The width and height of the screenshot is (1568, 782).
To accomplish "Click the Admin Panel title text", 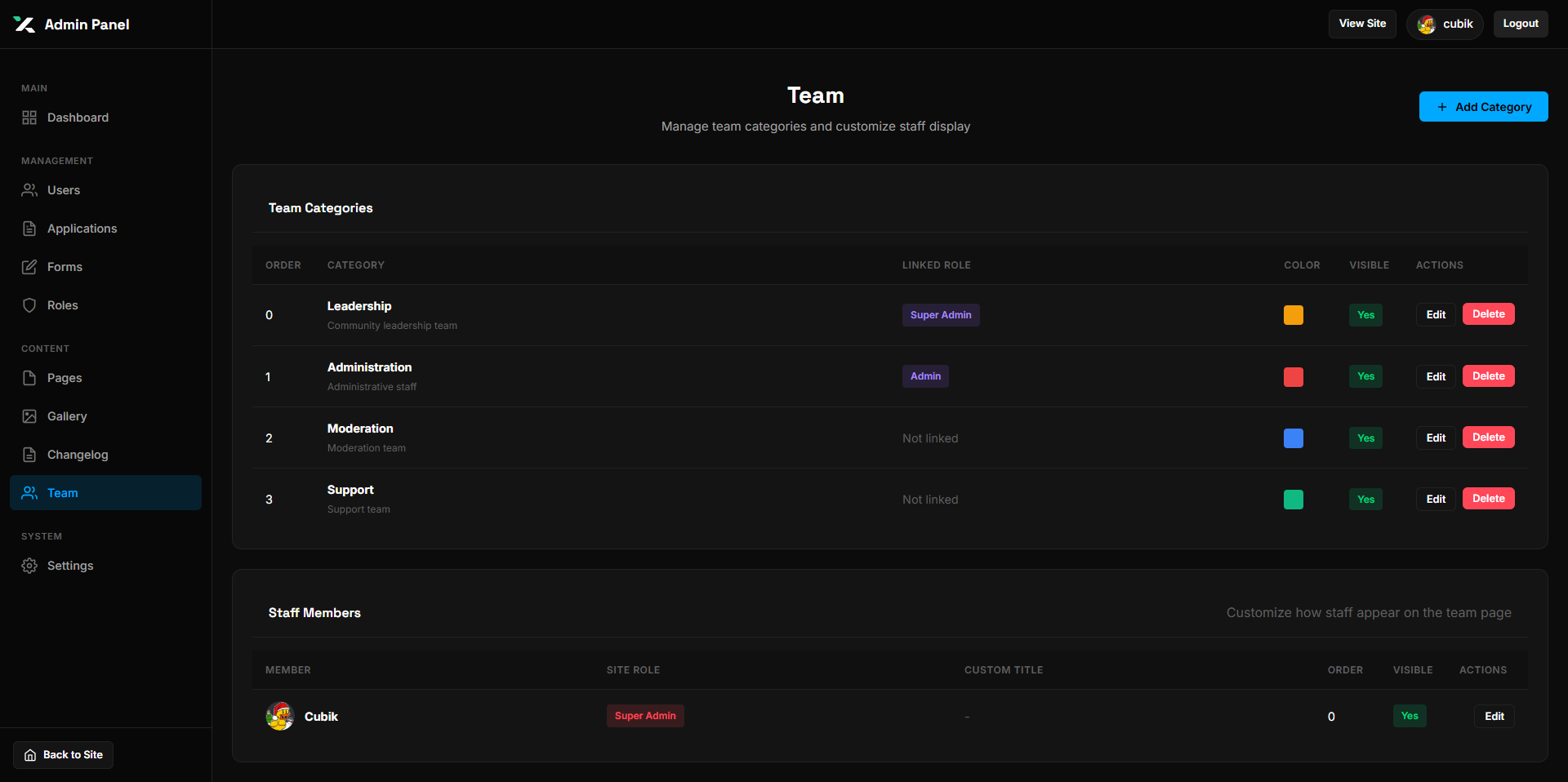I will pyautogui.click(x=87, y=24).
